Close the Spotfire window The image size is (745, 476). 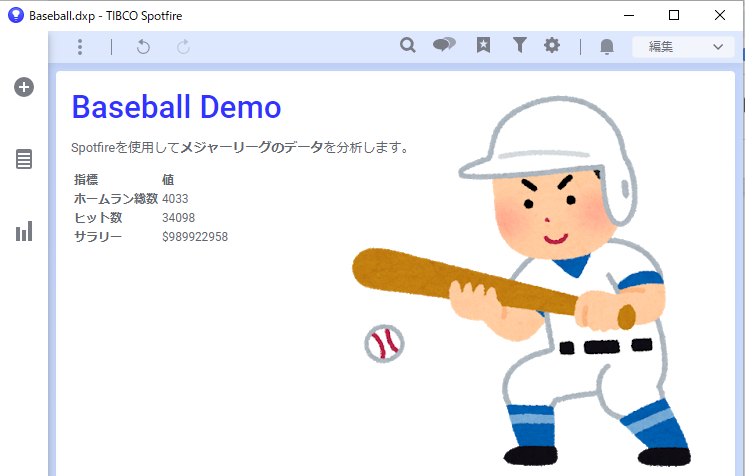click(719, 15)
